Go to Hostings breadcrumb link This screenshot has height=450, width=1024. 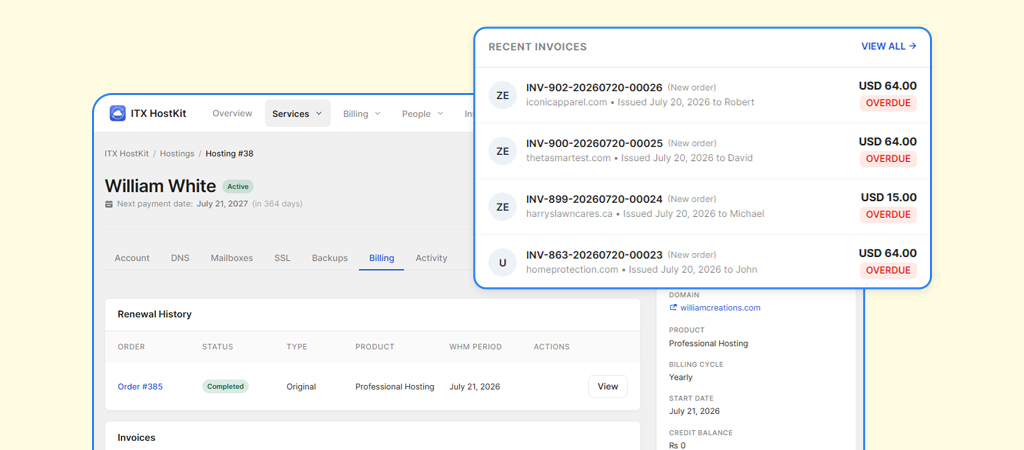[x=177, y=153]
